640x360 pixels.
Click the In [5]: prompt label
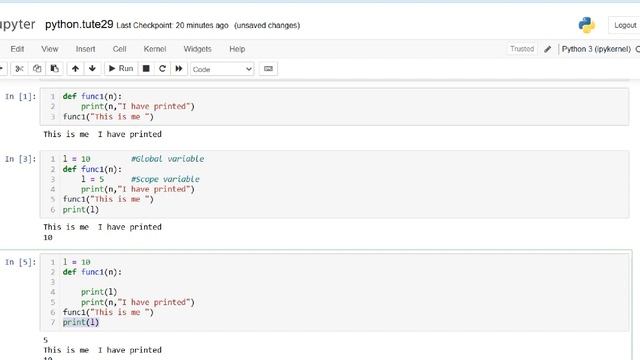(20, 262)
